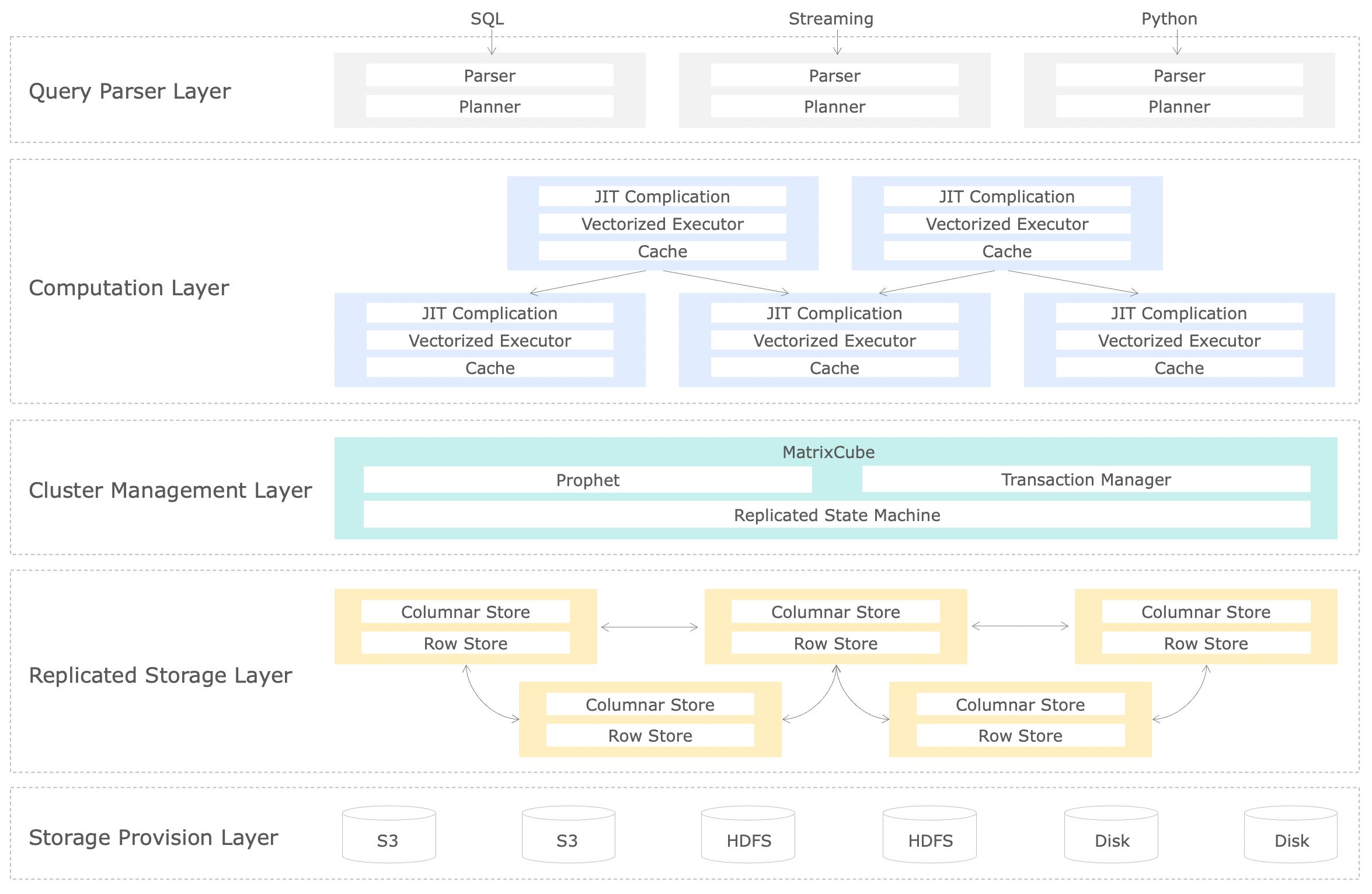Click the second HDFS cylinder icon

[x=929, y=837]
